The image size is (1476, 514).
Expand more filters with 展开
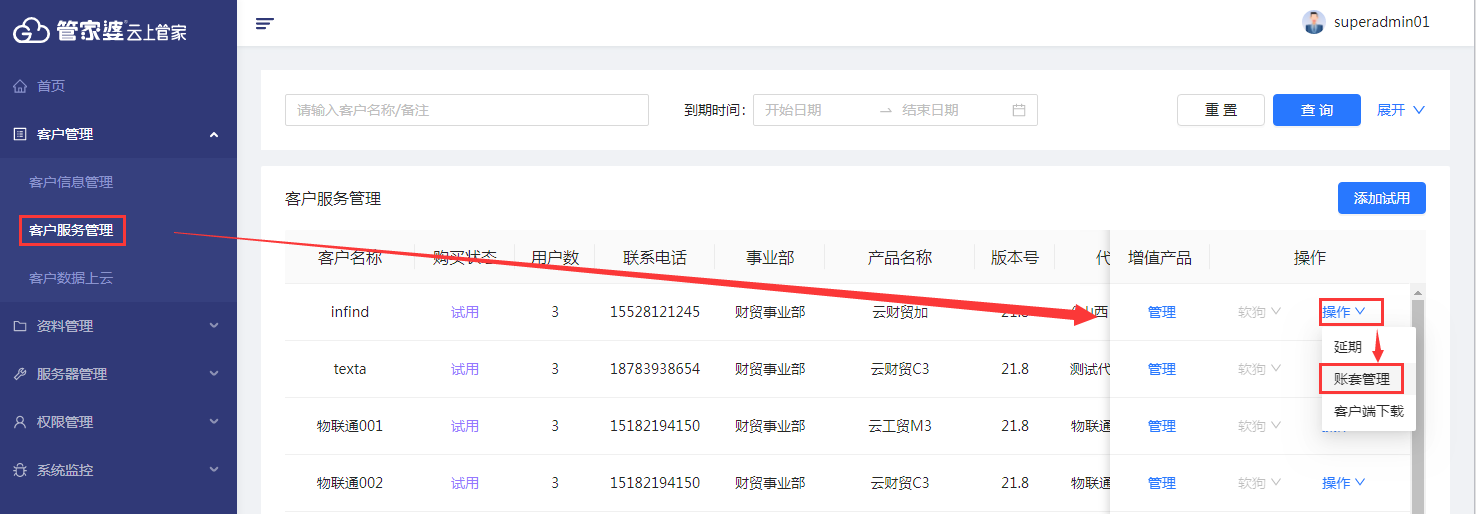[1400, 110]
